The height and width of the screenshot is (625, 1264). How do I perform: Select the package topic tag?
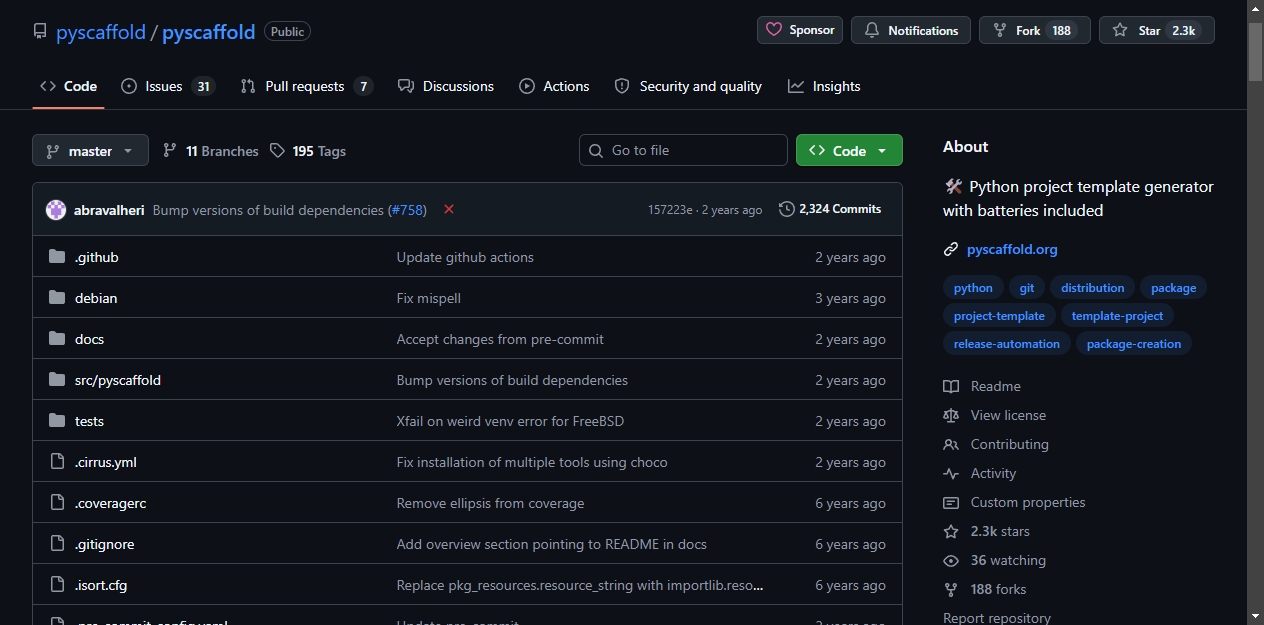click(x=1174, y=288)
